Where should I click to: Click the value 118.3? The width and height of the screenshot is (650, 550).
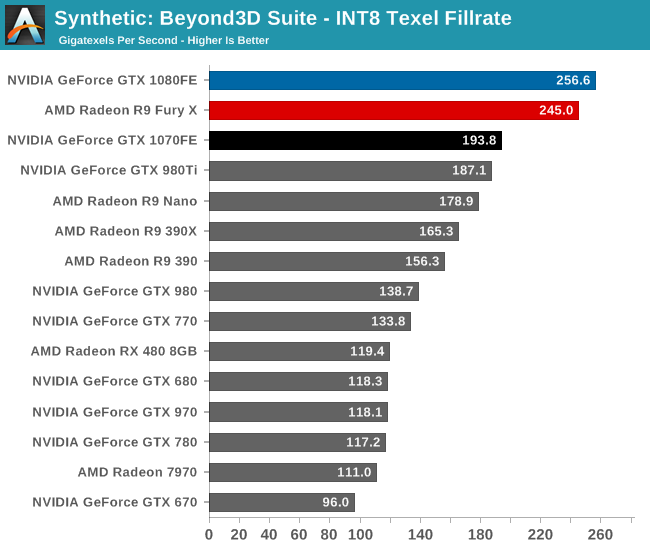(365, 381)
